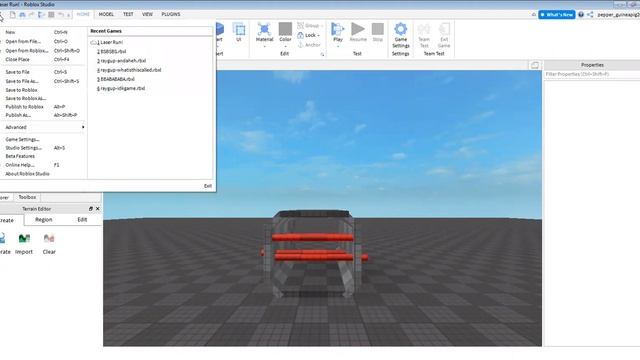Click the Resume test button
The width and height of the screenshot is (640, 360).
[x=358, y=32]
